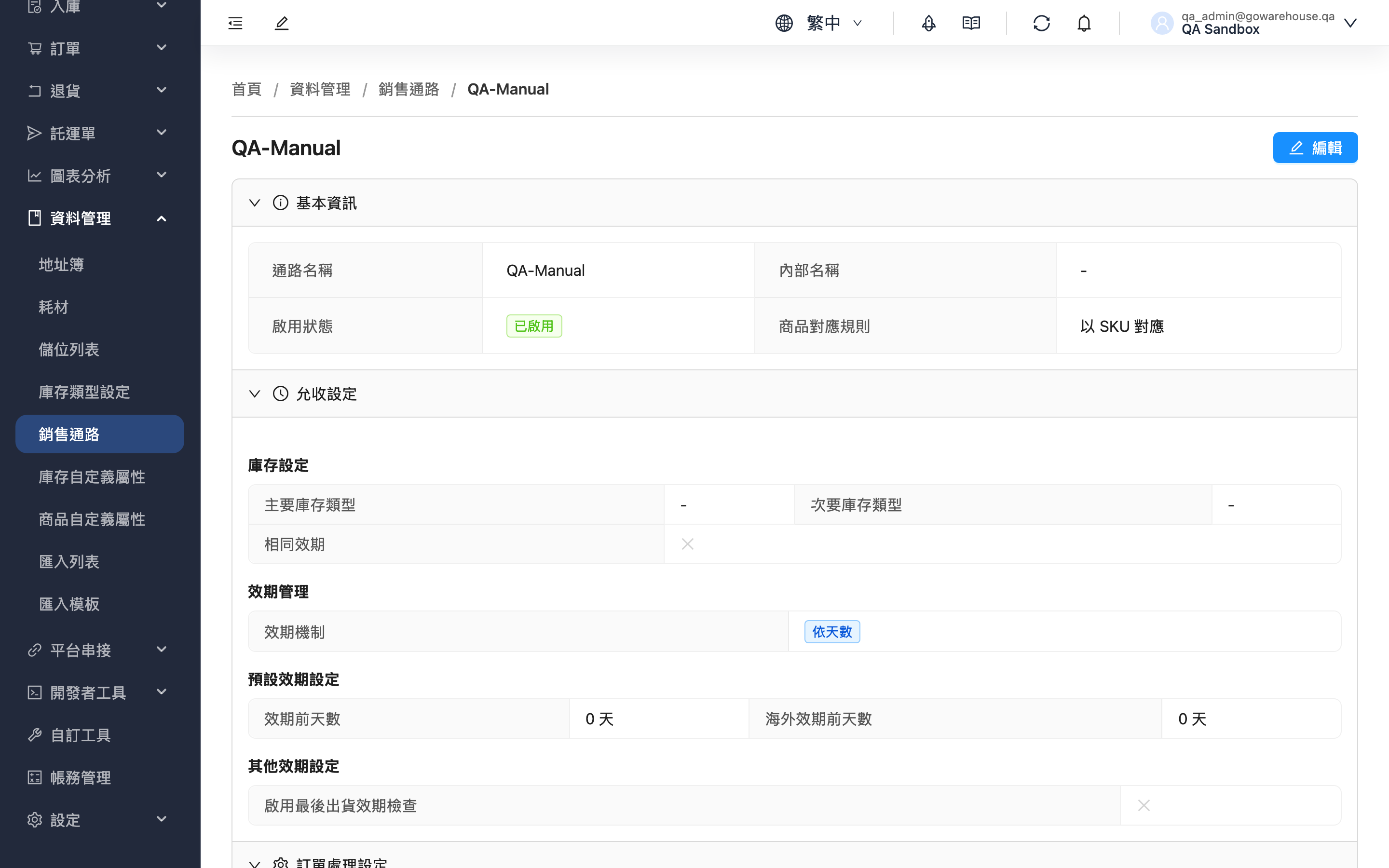The image size is (1389, 868).
Task: Click the 帳務管理 calculator icon
Action: coord(34,777)
